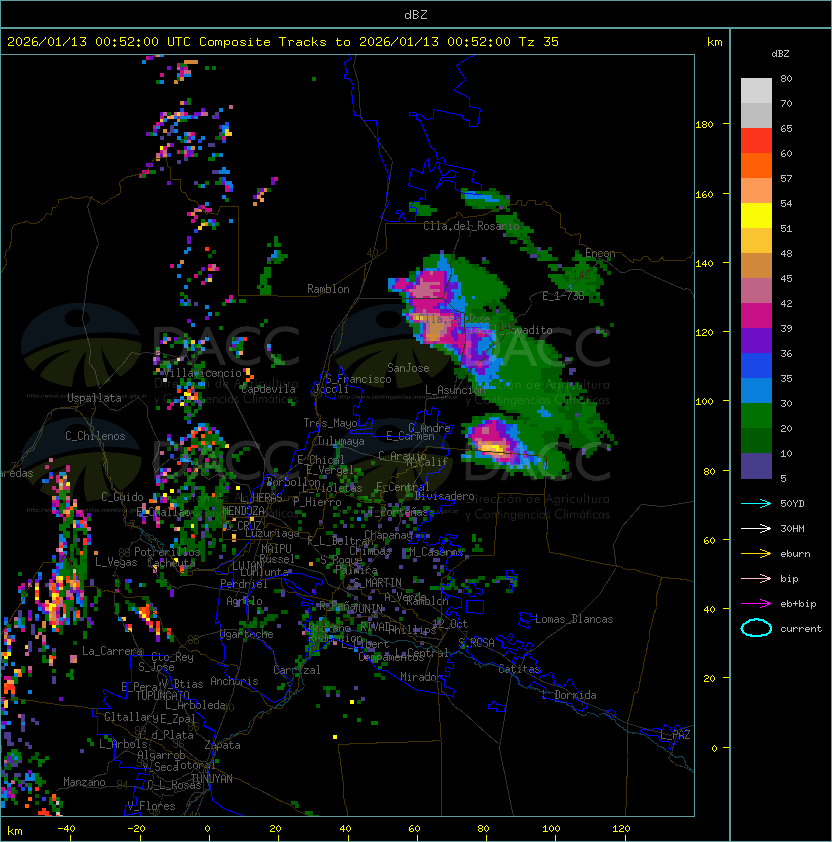Click the Manzano map label
The width and height of the screenshot is (832, 842).
click(x=84, y=782)
